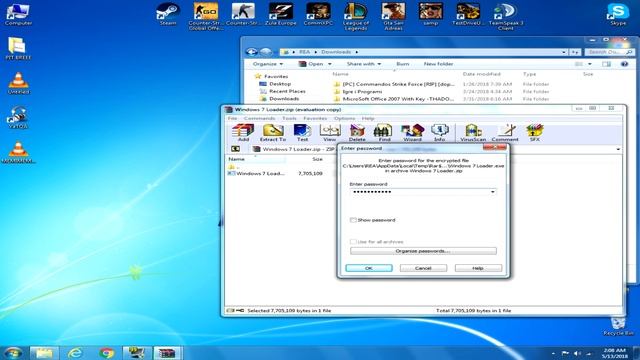Open the Skype desktop icon

pyautogui.click(x=618, y=14)
